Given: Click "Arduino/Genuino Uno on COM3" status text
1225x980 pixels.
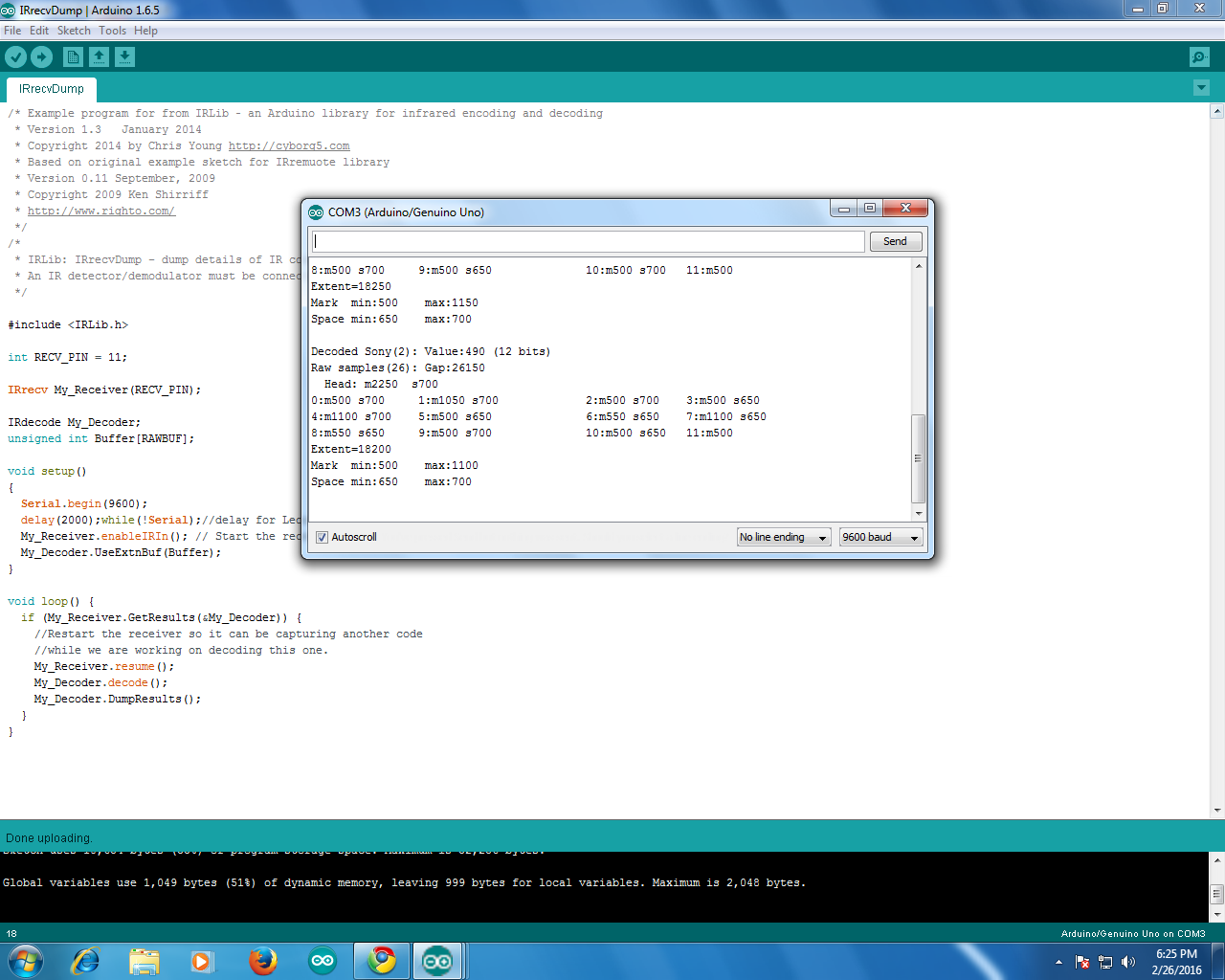Looking at the screenshot, I should (1133, 934).
